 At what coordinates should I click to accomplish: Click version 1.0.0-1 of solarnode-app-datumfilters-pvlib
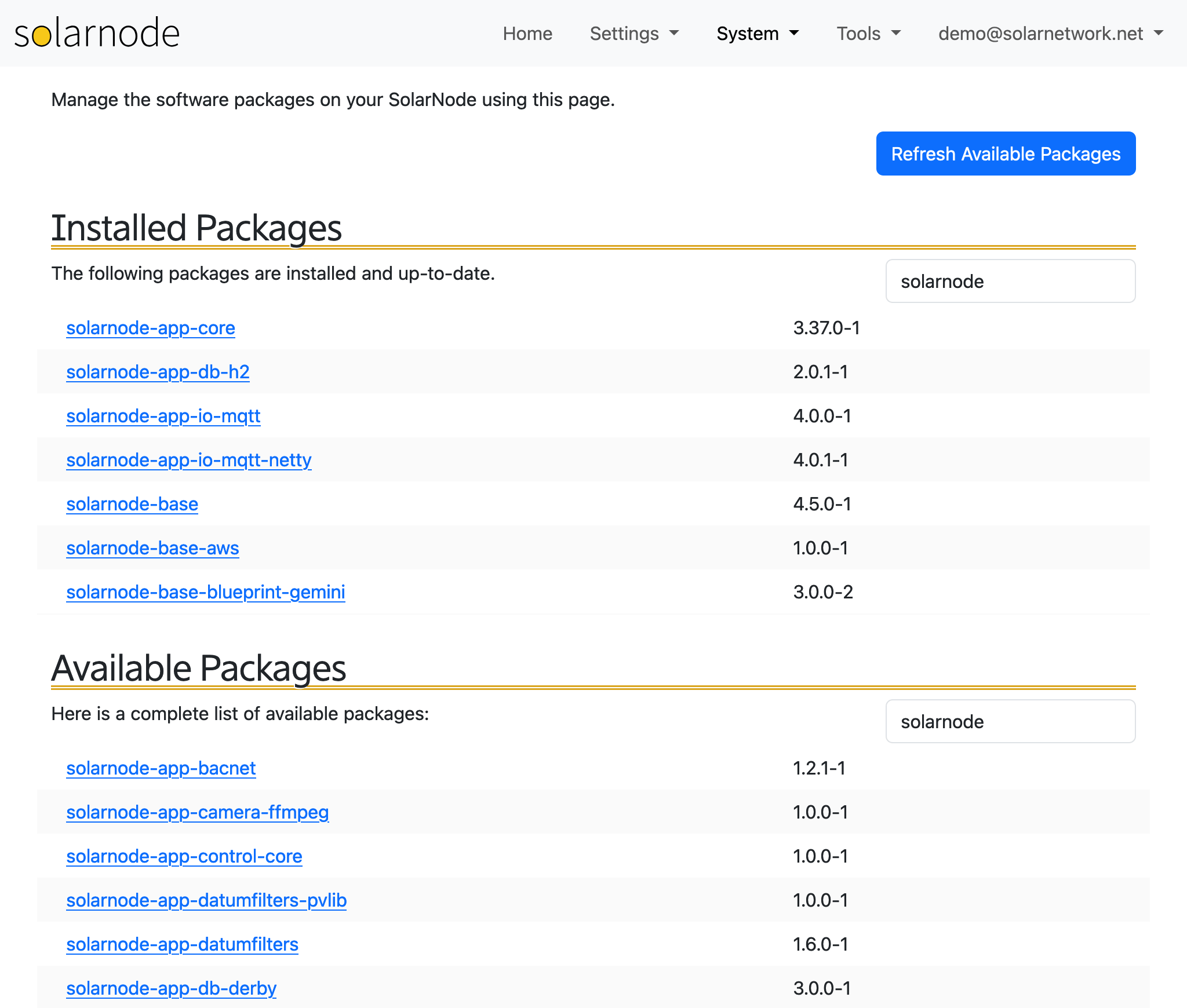tap(821, 900)
